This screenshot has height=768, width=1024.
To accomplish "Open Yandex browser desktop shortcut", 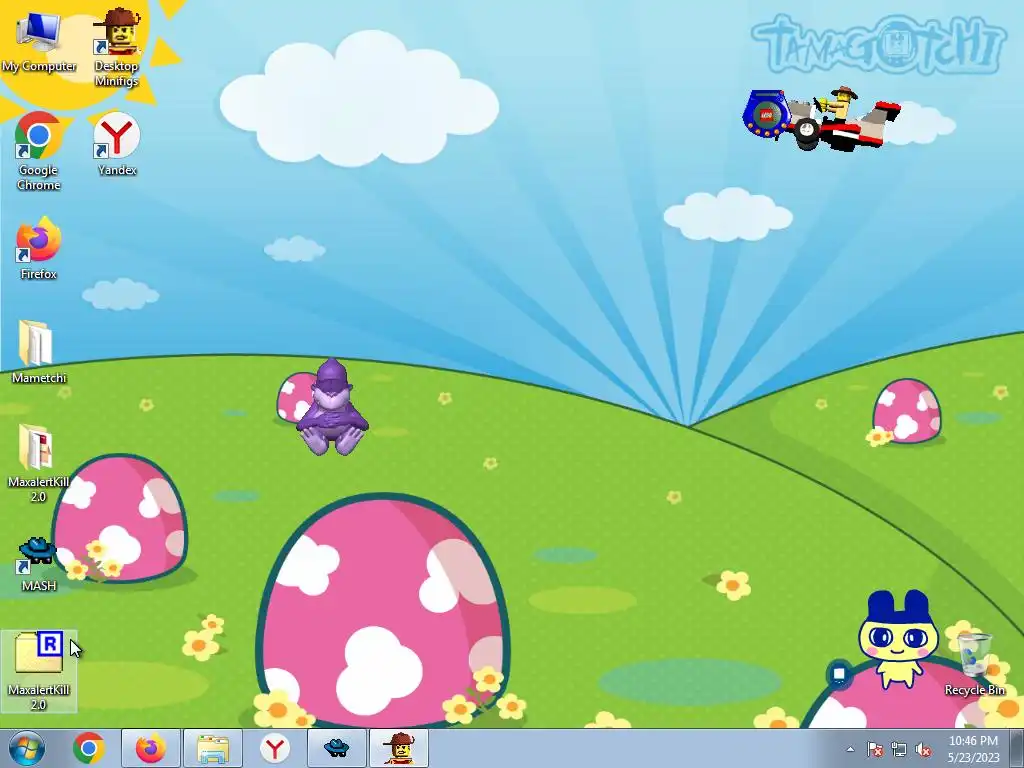I will pos(116,144).
